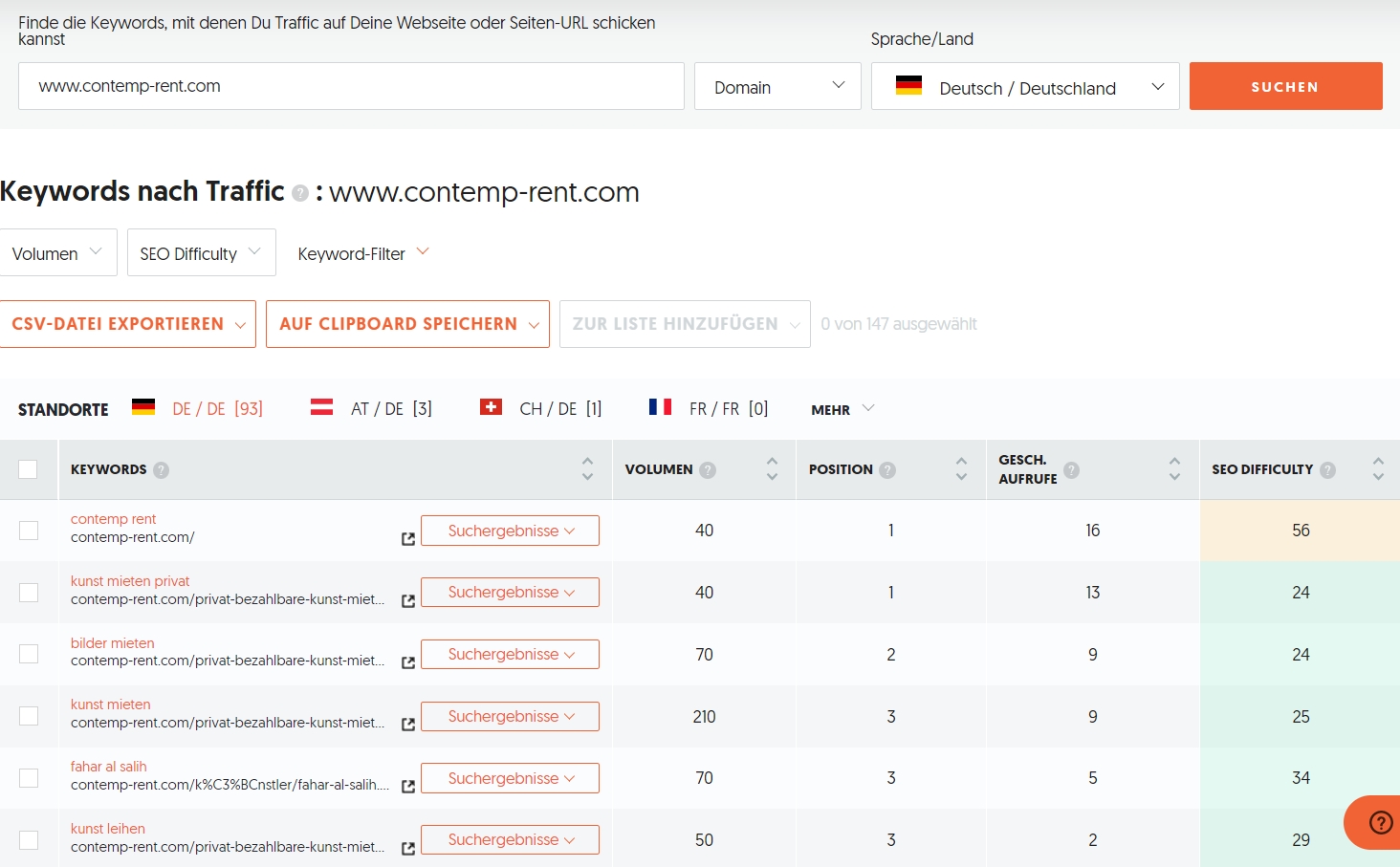Select AT / DE [3] location tab
Viewport: 1400px width, 867px height.
(x=372, y=408)
